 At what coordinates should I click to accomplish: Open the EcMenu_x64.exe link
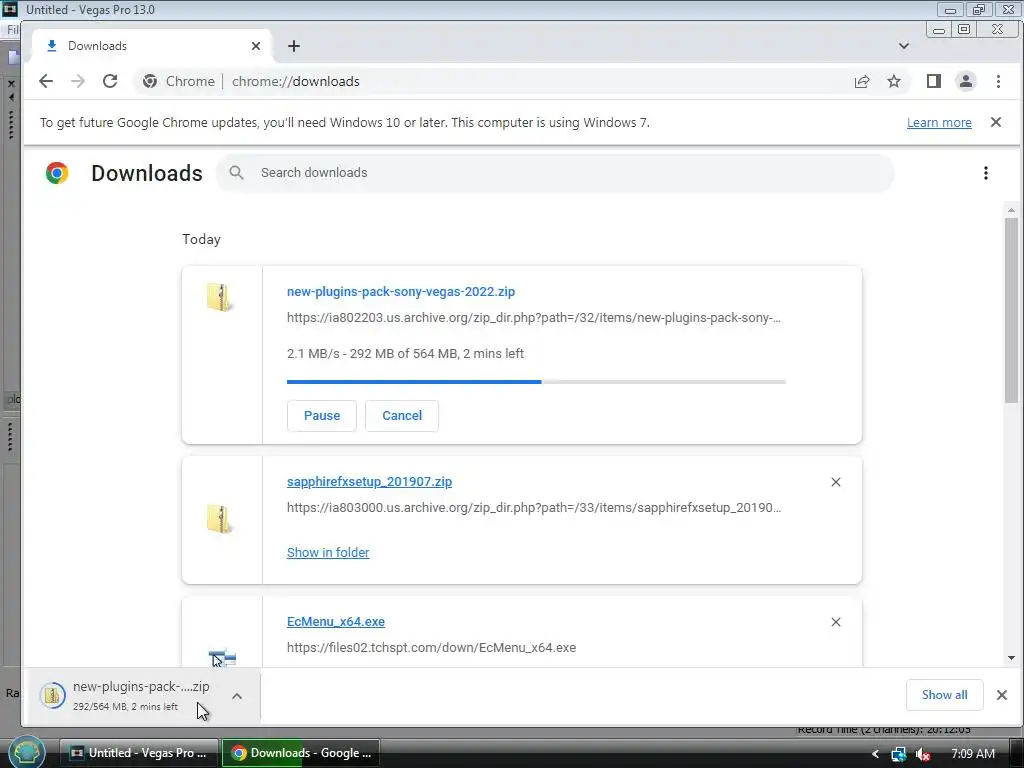coord(336,622)
